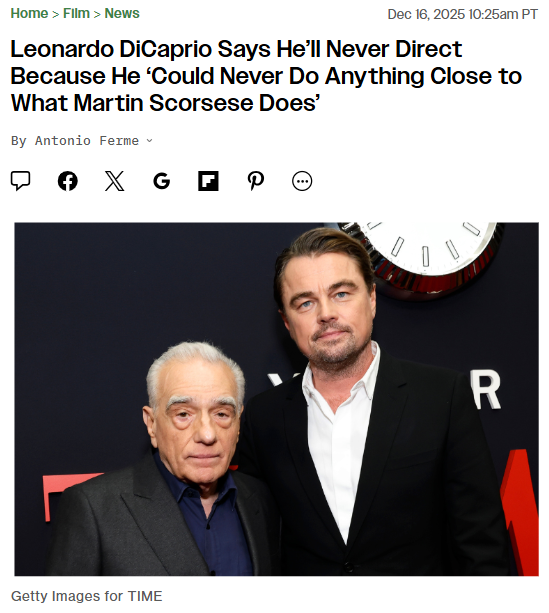Viewport: 549px width, 613px height.
Task: Open the article's lead photo
Action: (x=276, y=399)
